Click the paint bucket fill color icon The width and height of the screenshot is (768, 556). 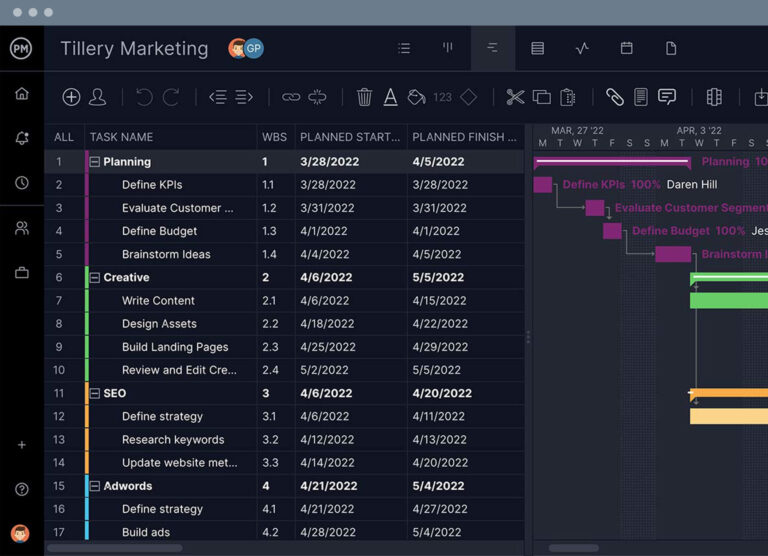click(x=416, y=97)
